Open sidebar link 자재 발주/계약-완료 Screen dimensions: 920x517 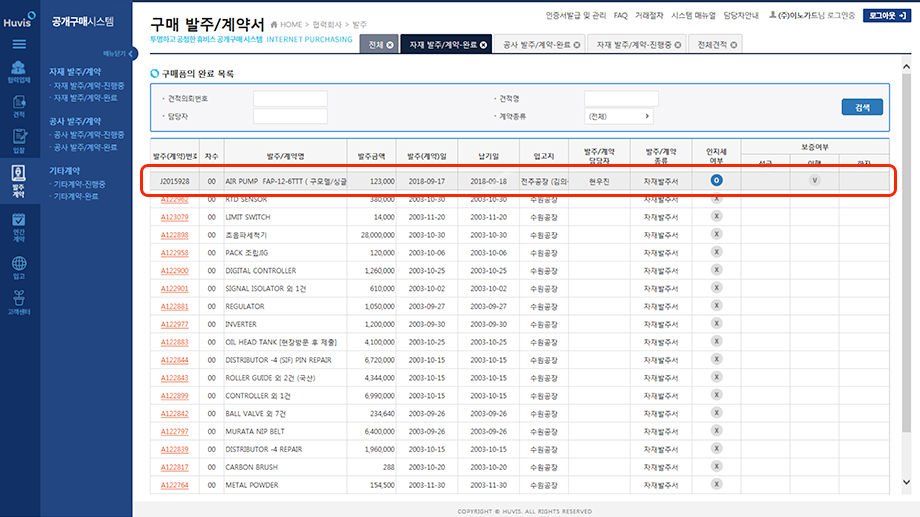pos(85,98)
